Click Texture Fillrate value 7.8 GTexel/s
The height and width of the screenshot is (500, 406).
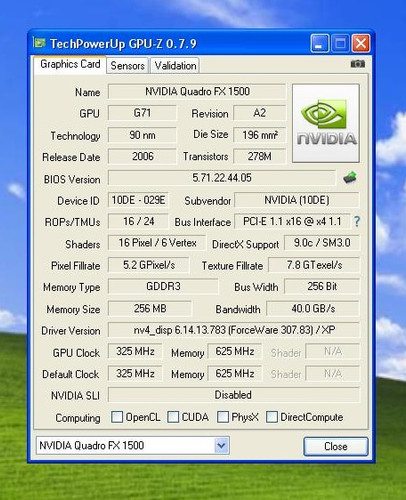[314, 265]
